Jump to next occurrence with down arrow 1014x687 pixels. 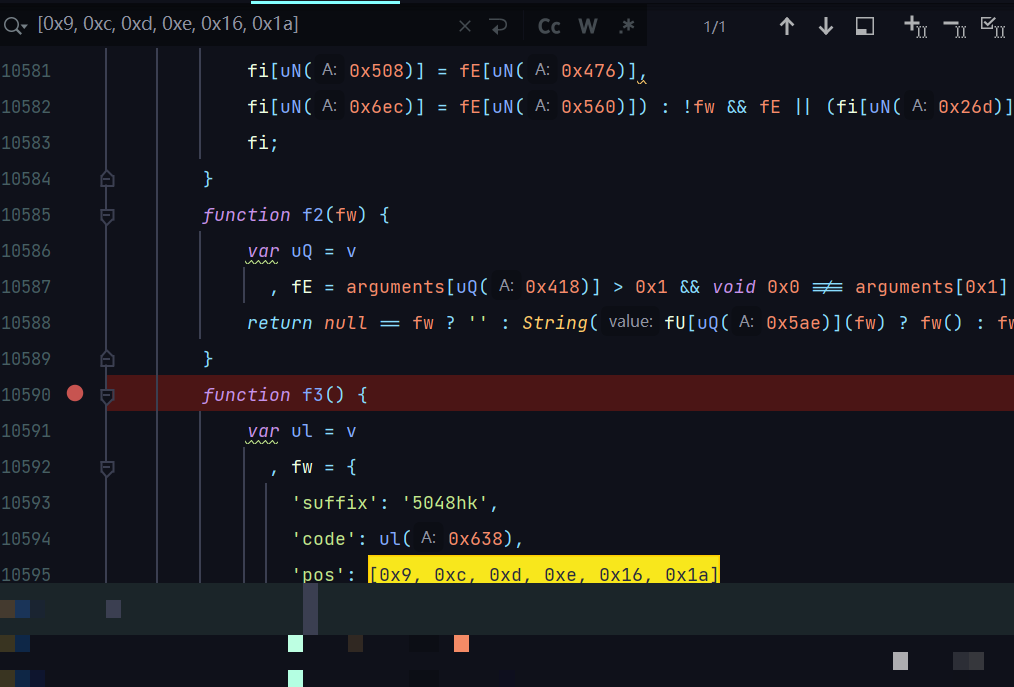point(826,26)
